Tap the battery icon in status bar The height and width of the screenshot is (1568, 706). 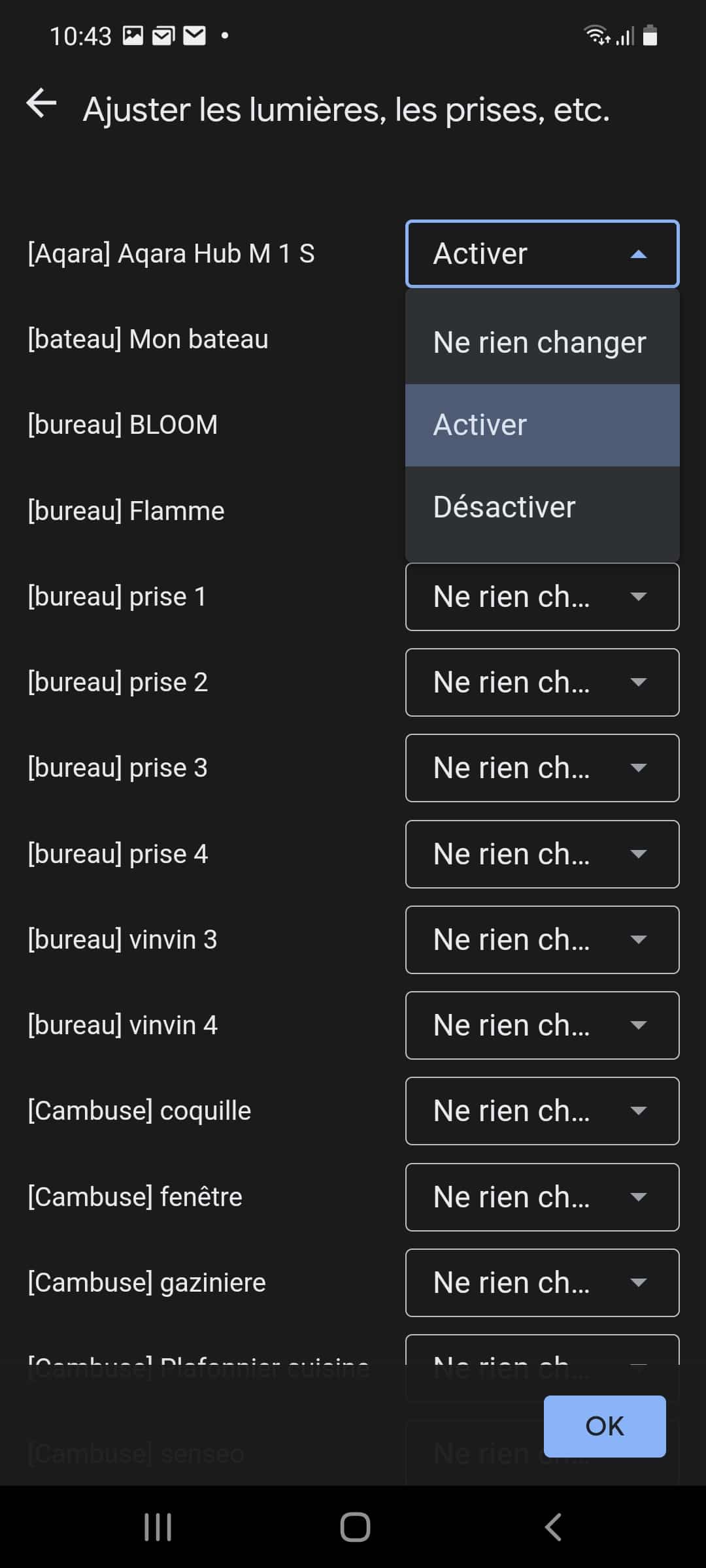click(x=650, y=35)
